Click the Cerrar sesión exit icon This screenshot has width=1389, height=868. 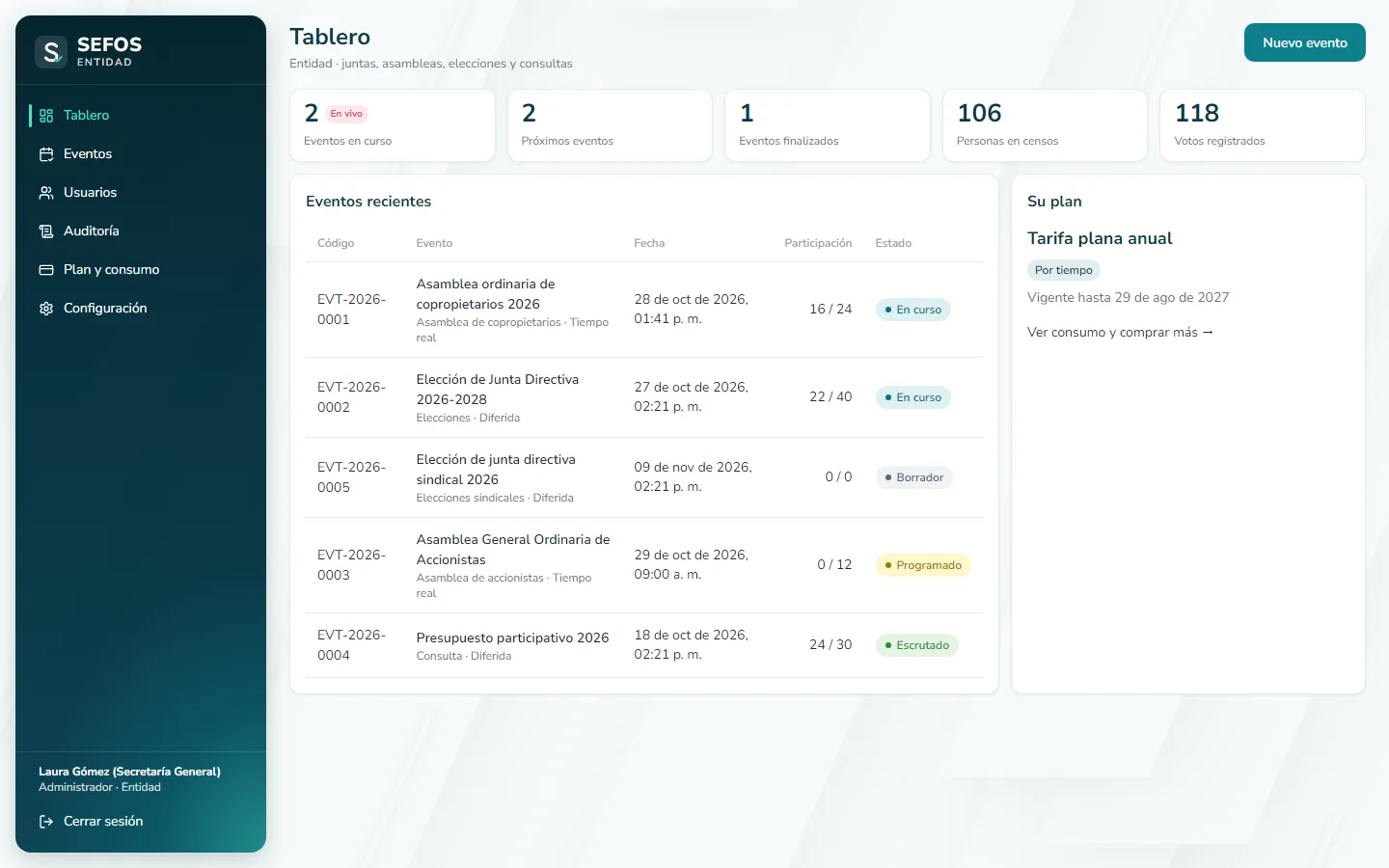pos(46,822)
